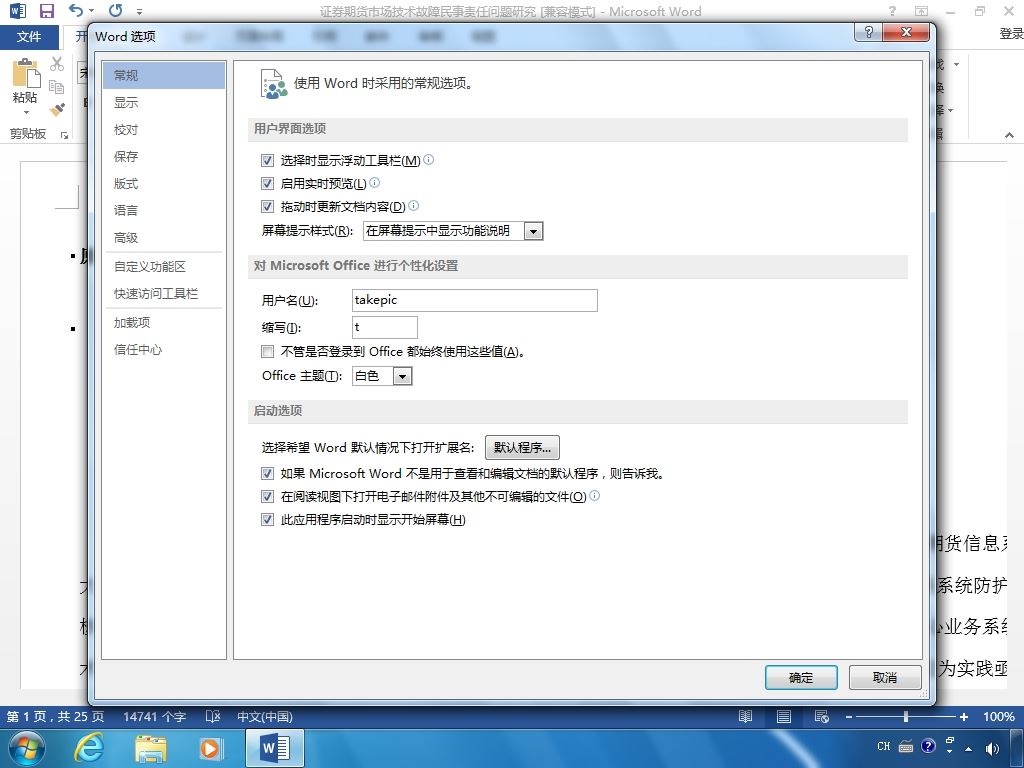The image size is (1024, 768).
Task: Click the help question mark in dialog title
Action: (869, 32)
